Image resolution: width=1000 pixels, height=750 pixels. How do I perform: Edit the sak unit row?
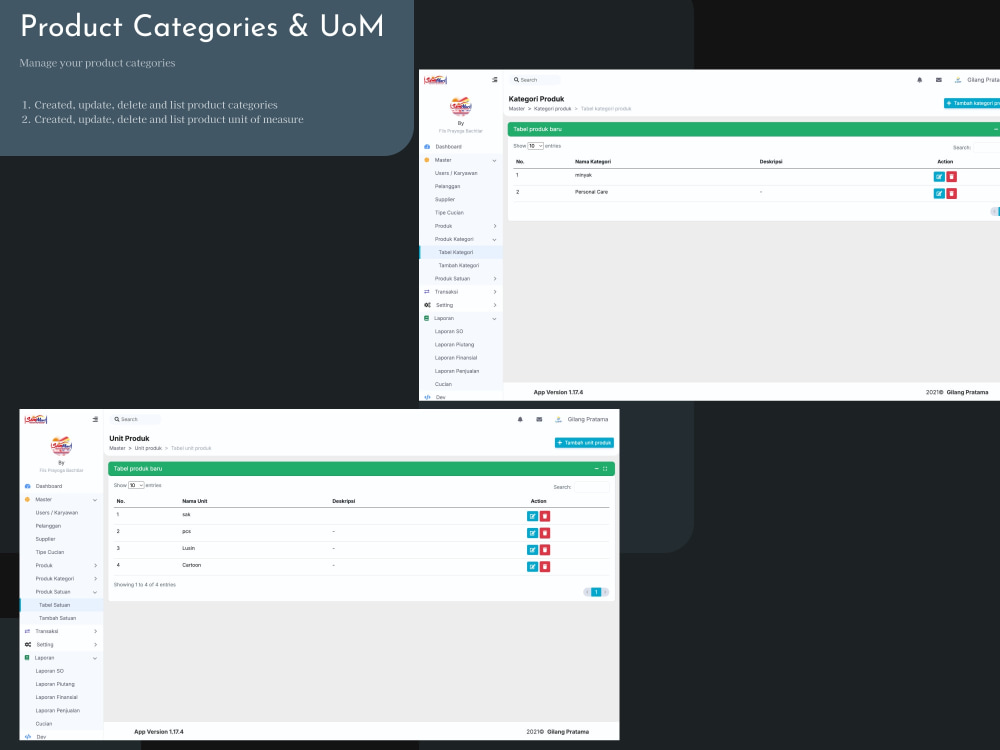533,516
